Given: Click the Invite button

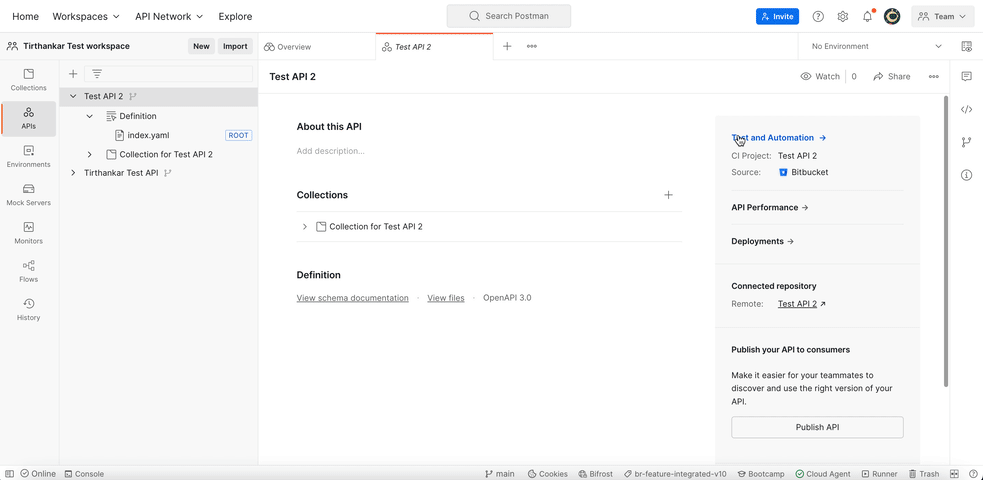Looking at the screenshot, I should (777, 17).
